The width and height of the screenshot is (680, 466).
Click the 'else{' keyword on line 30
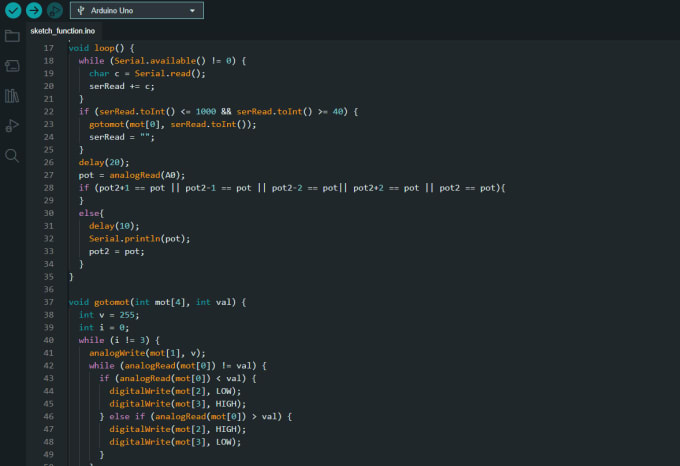pyautogui.click(x=91, y=213)
